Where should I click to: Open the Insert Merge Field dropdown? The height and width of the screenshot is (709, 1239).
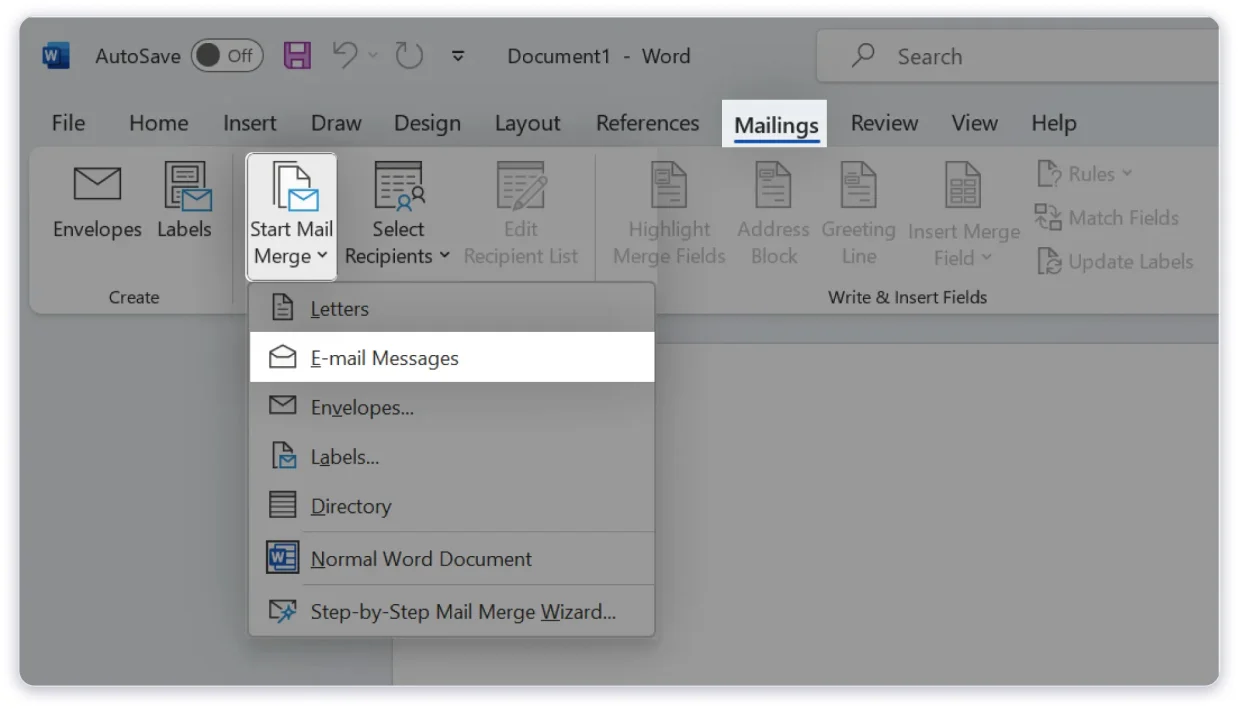pyautogui.click(x=963, y=215)
